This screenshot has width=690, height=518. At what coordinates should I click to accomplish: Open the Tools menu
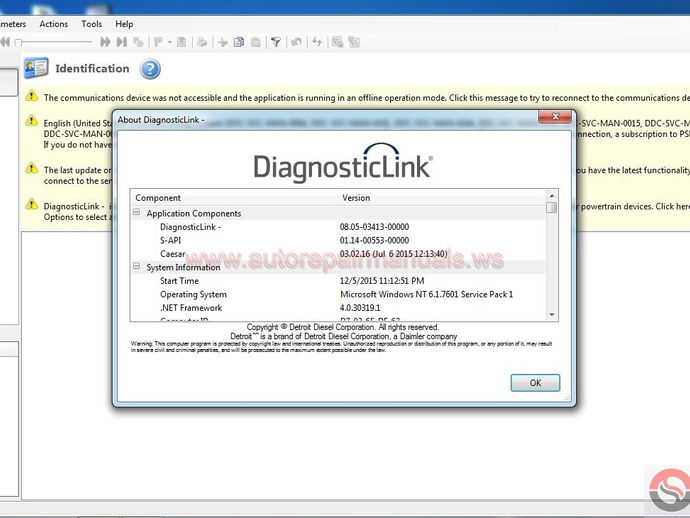[x=92, y=24]
